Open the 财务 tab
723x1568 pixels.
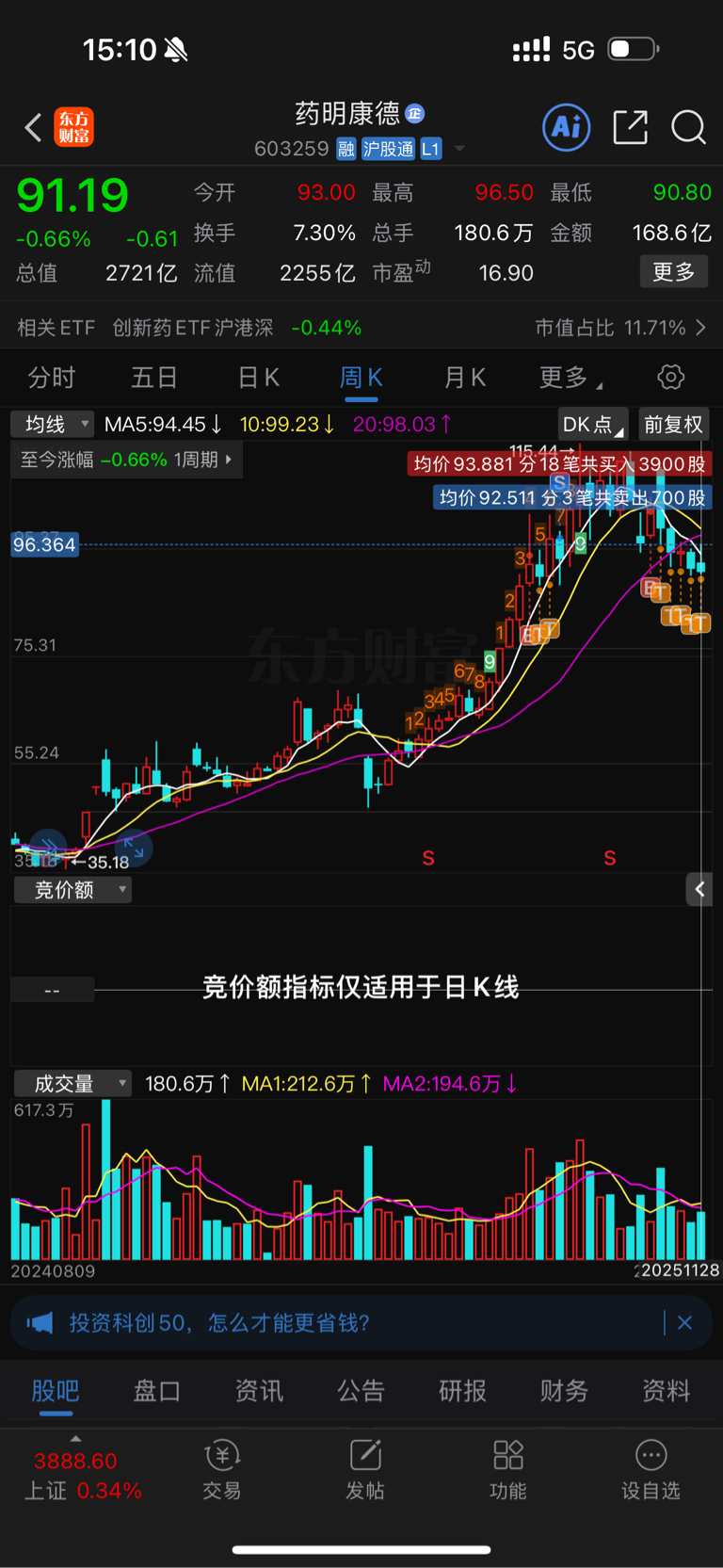click(x=564, y=1391)
